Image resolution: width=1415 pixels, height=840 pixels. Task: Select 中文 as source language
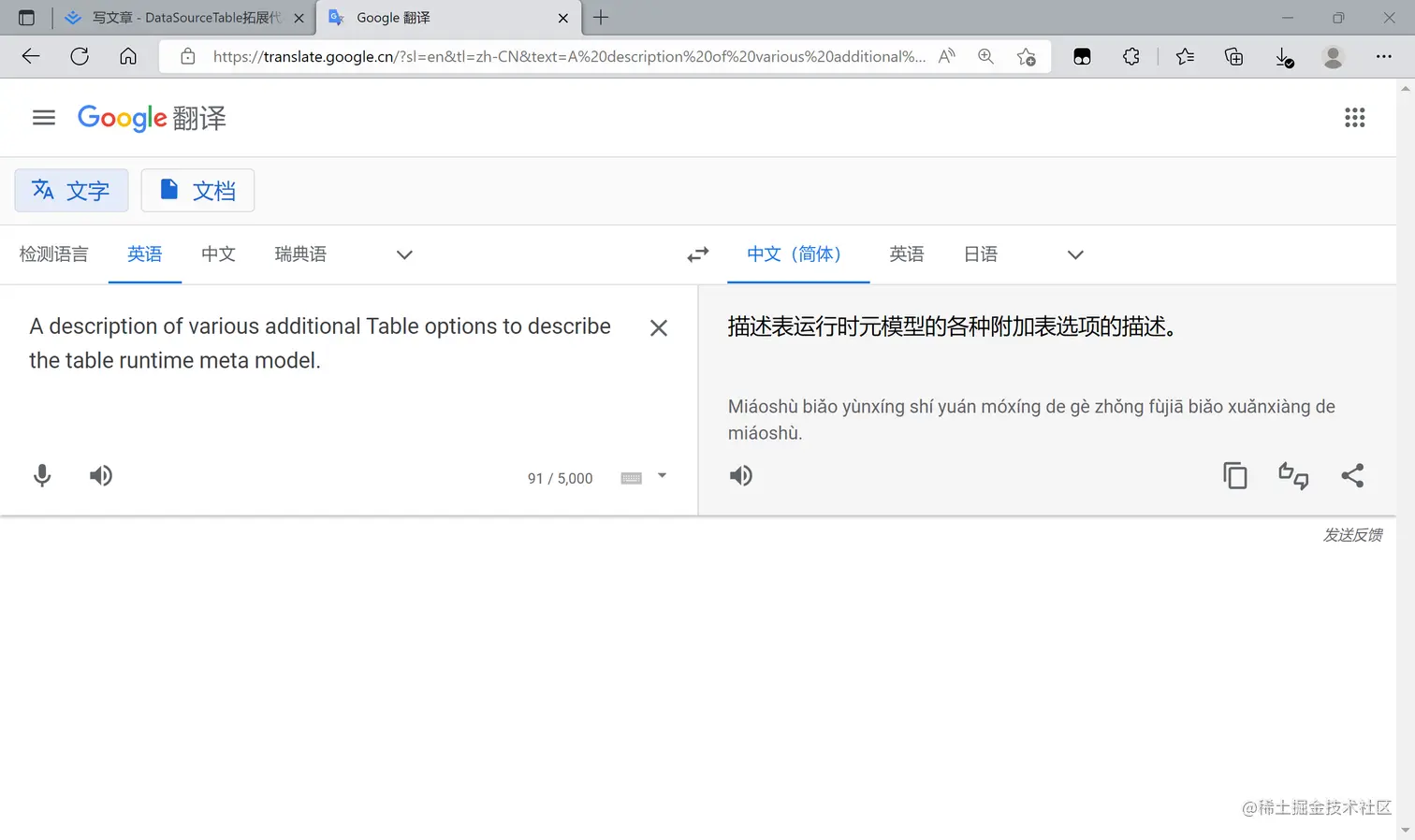[218, 254]
